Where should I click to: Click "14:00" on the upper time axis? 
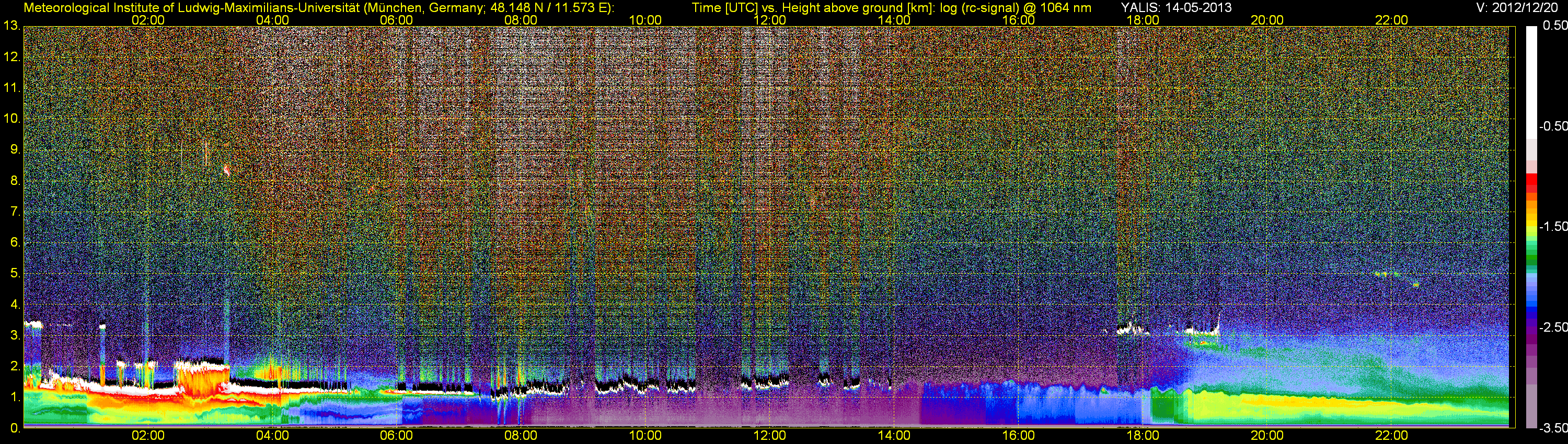[x=894, y=20]
